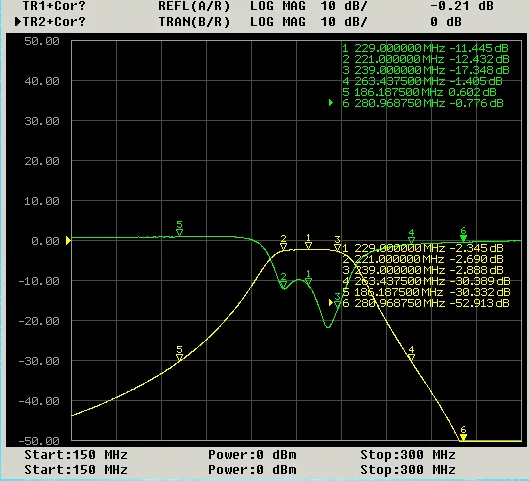
Task: Click yellow readout 239.000000 MHz -2.888 dB
Action: pyautogui.click(x=423, y=270)
